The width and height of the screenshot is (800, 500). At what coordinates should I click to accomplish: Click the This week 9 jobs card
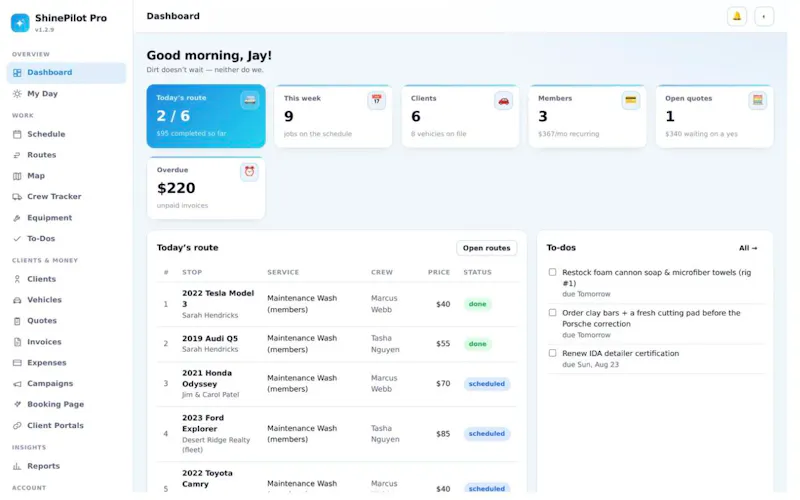point(333,116)
